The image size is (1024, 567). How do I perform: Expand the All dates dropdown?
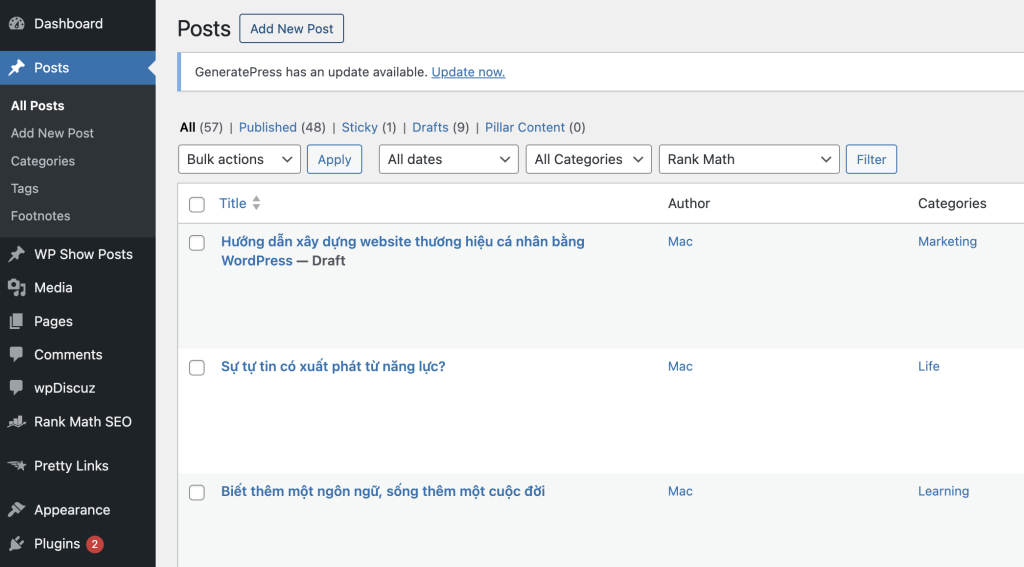pos(448,160)
